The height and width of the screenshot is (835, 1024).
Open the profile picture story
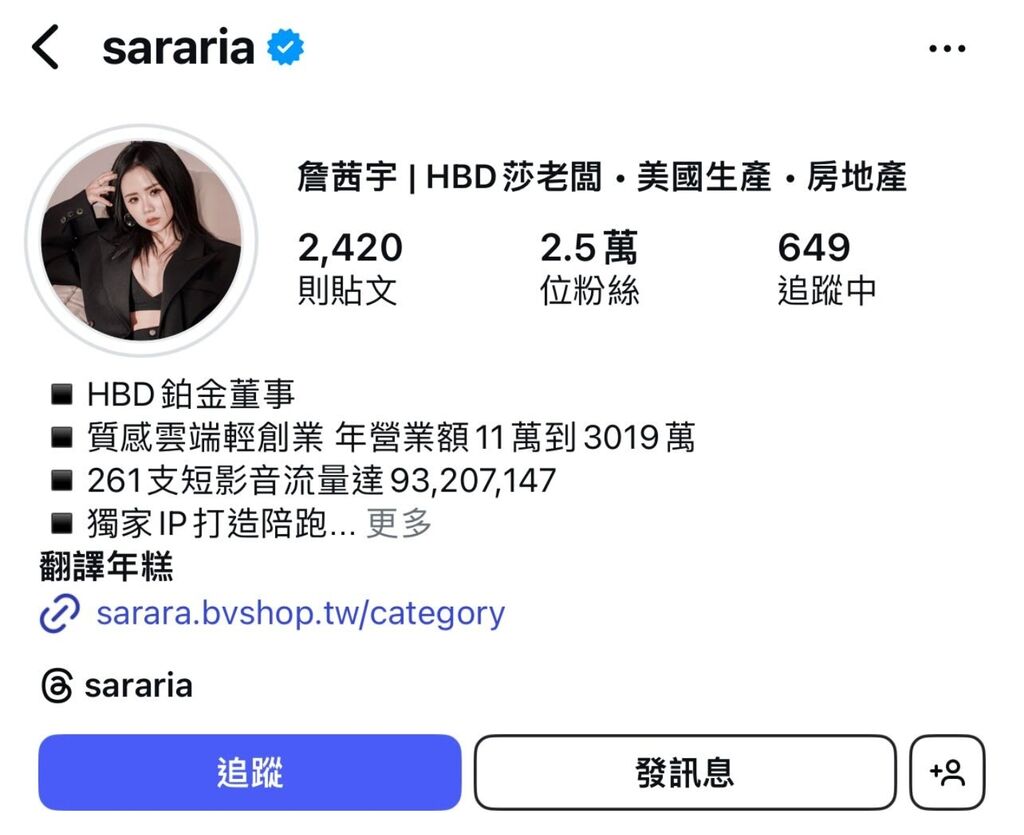point(141,240)
